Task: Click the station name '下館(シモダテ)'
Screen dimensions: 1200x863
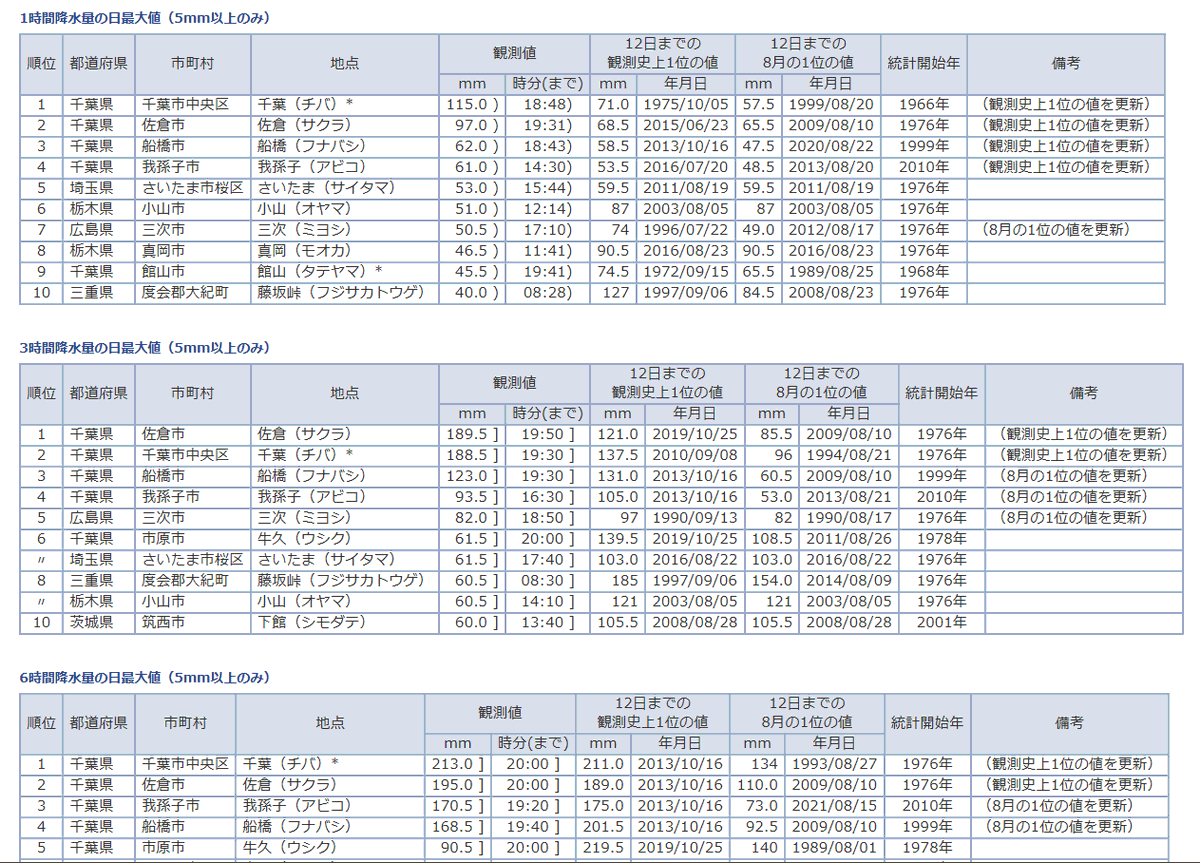Action: coord(311,623)
